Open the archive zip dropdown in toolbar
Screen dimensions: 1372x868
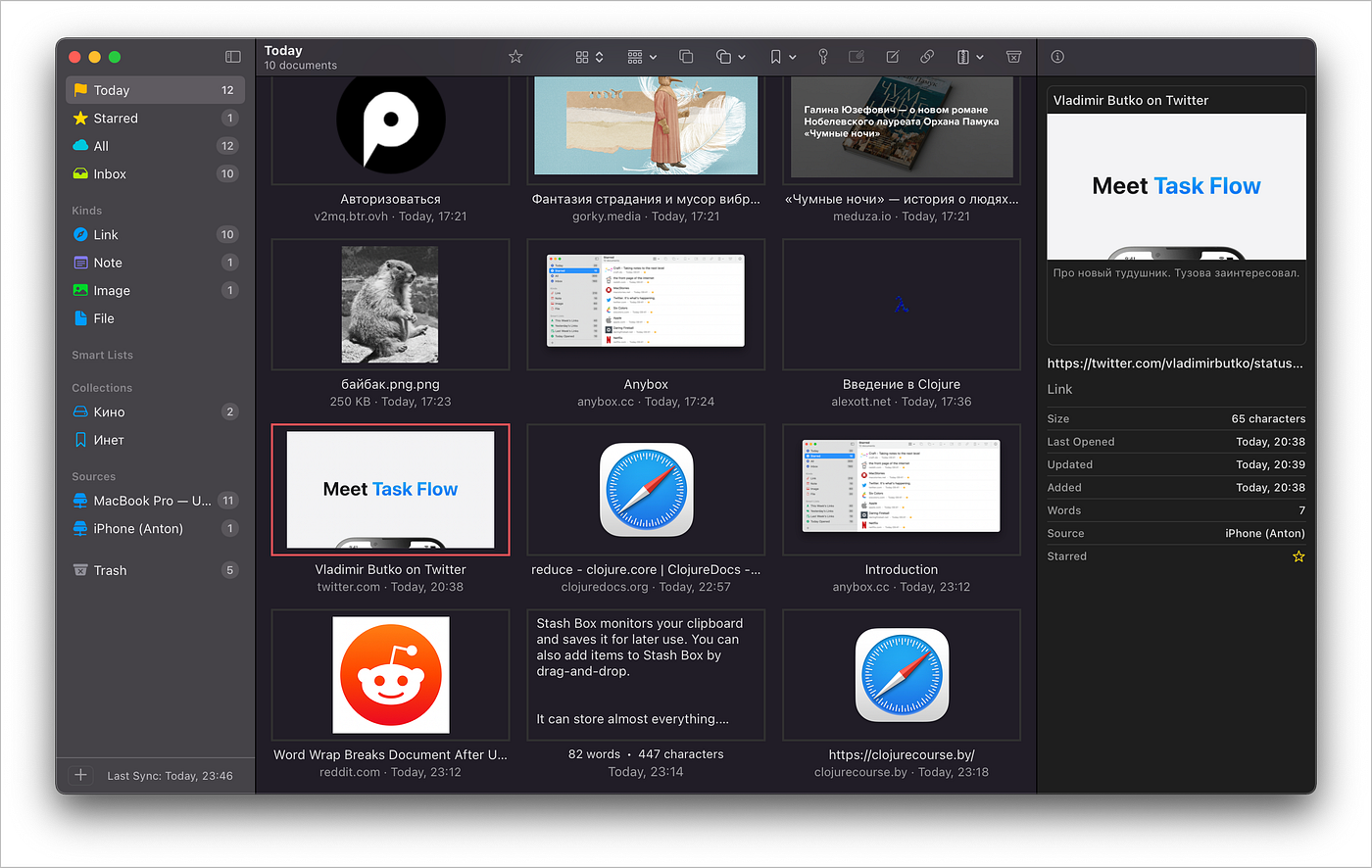coord(970,57)
